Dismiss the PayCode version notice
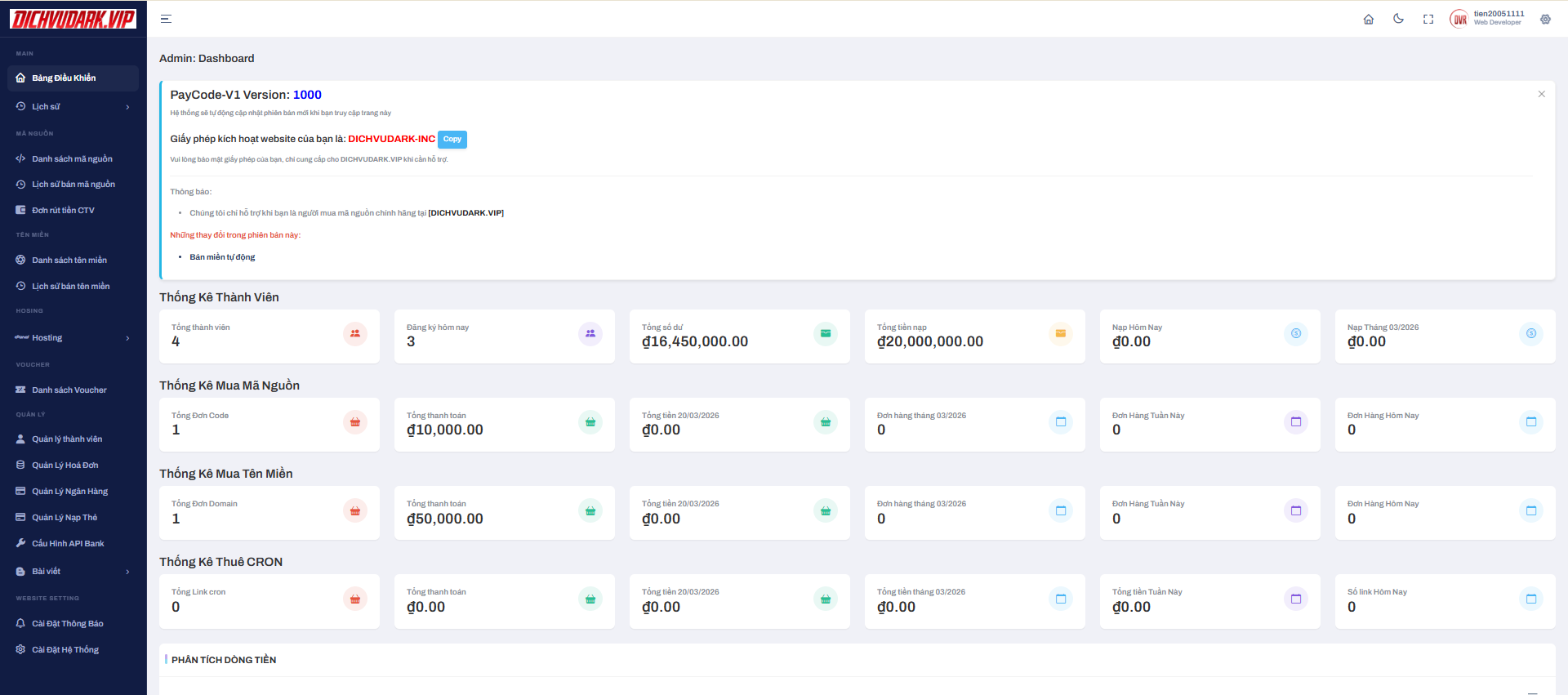 pyautogui.click(x=1542, y=94)
